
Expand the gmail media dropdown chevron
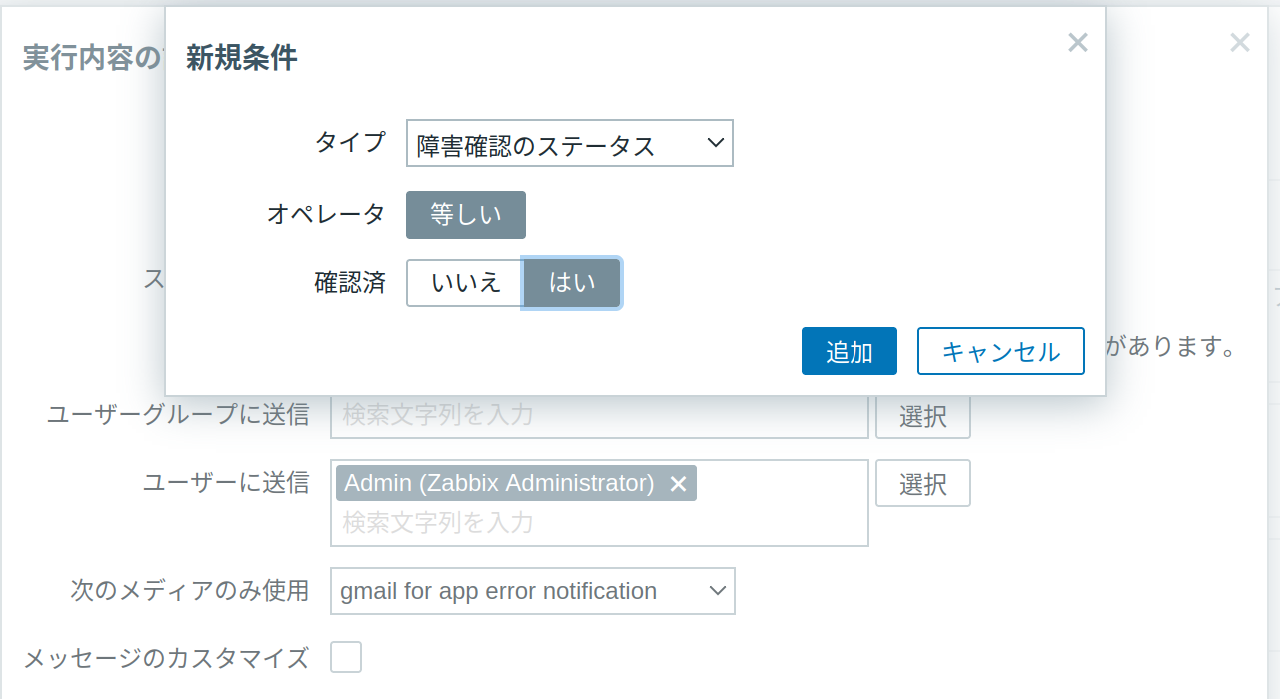(x=716, y=591)
